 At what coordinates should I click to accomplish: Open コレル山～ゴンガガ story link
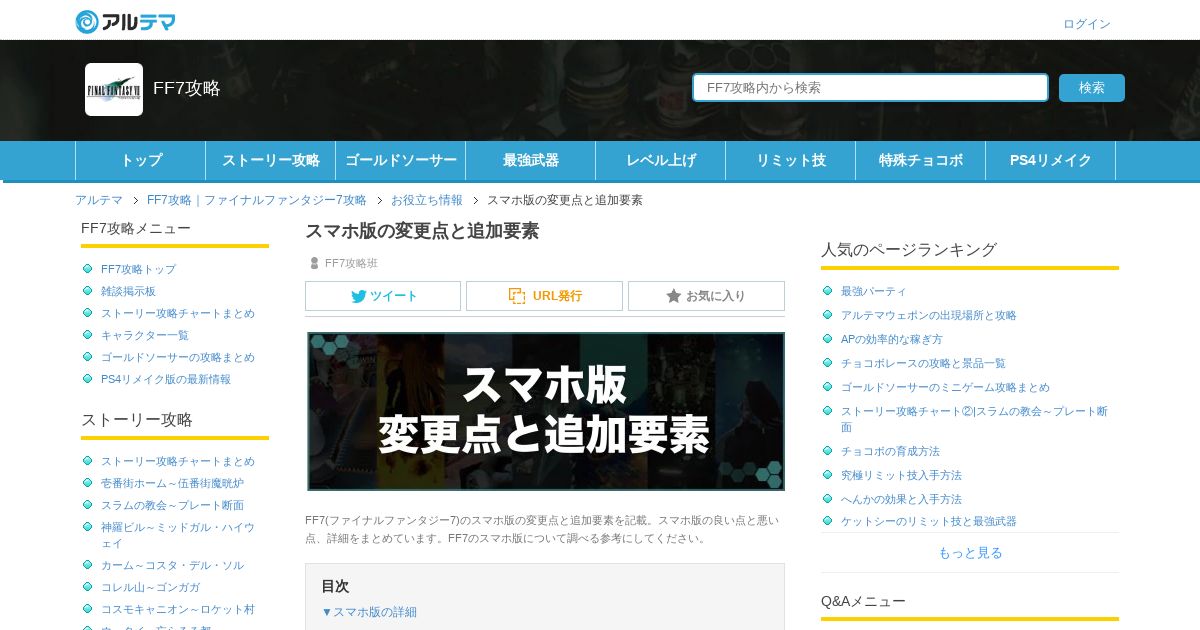click(x=150, y=587)
